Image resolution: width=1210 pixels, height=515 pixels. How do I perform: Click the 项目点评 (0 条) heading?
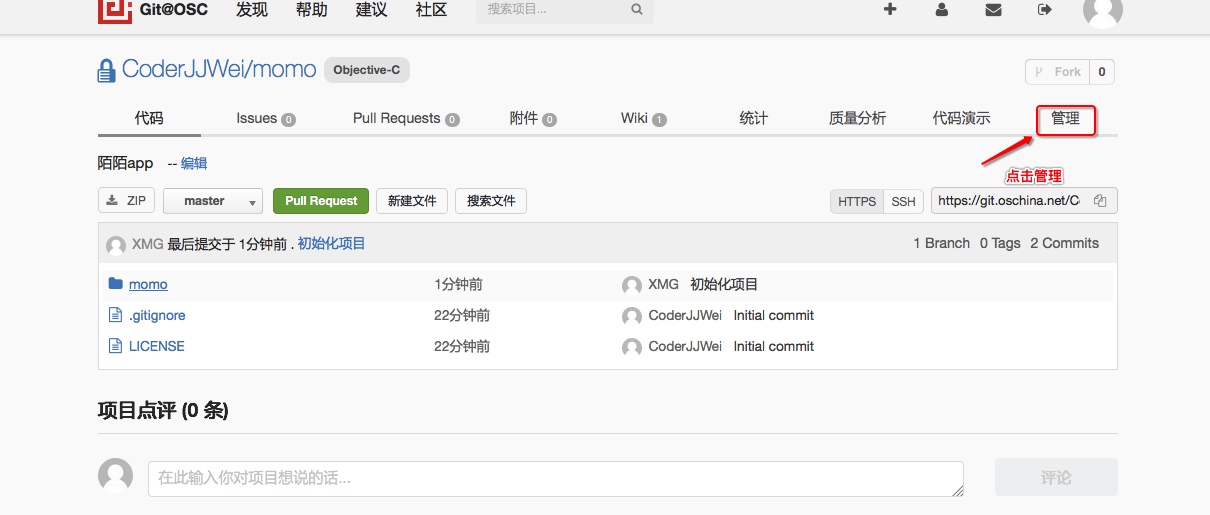point(163,410)
